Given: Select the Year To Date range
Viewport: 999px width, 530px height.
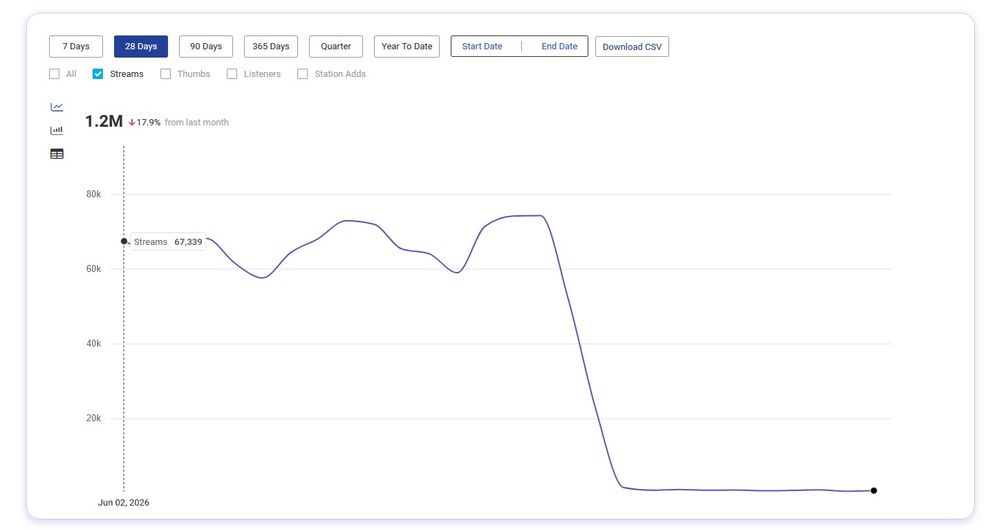Looking at the screenshot, I should [x=406, y=47].
